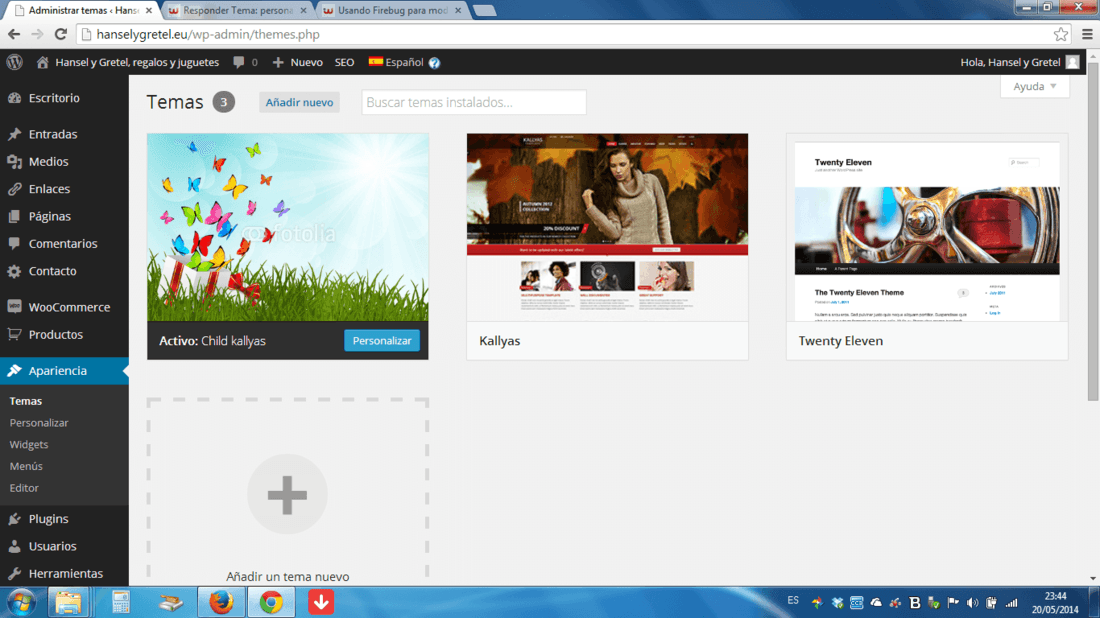The height and width of the screenshot is (618, 1100).
Task: Click the ES language indicator in the tray
Action: point(793,600)
